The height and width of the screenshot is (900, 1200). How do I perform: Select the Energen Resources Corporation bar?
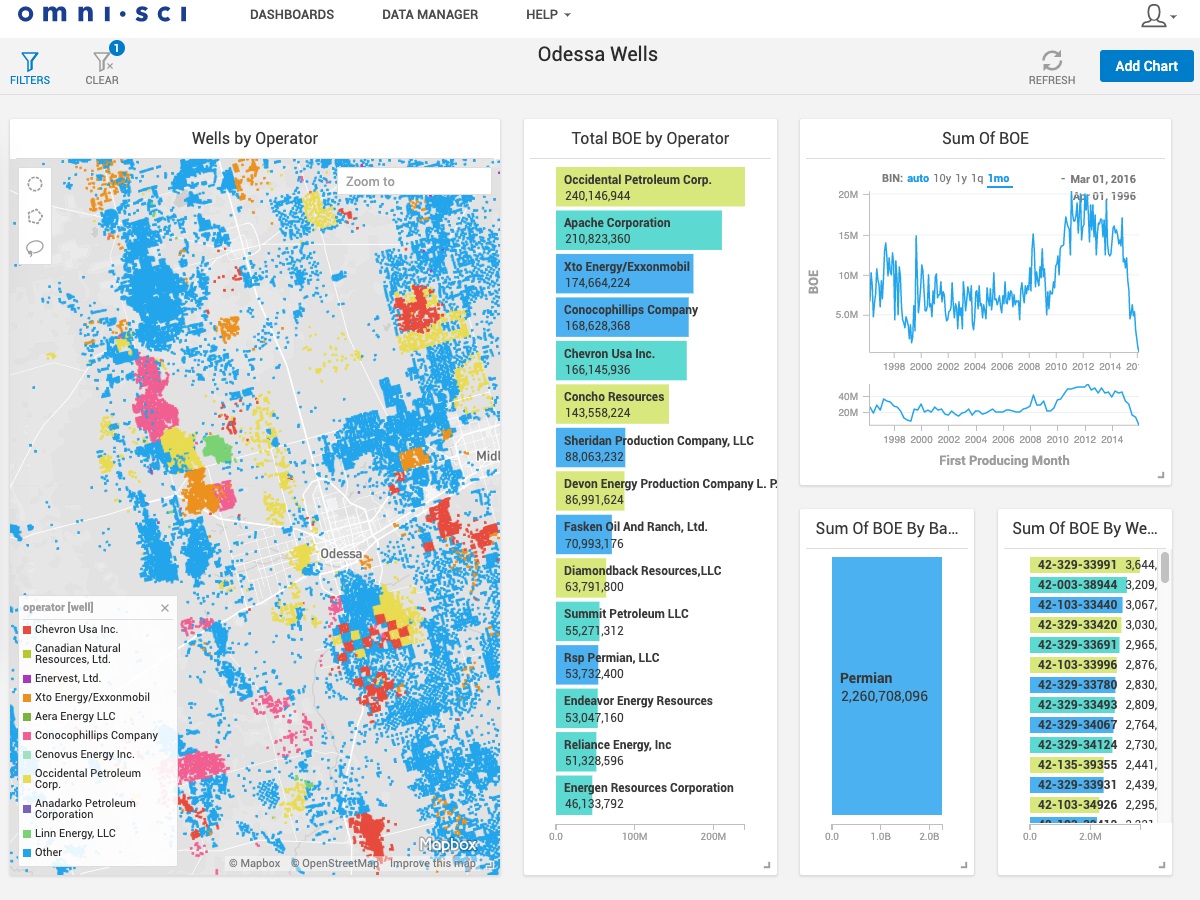(x=574, y=796)
